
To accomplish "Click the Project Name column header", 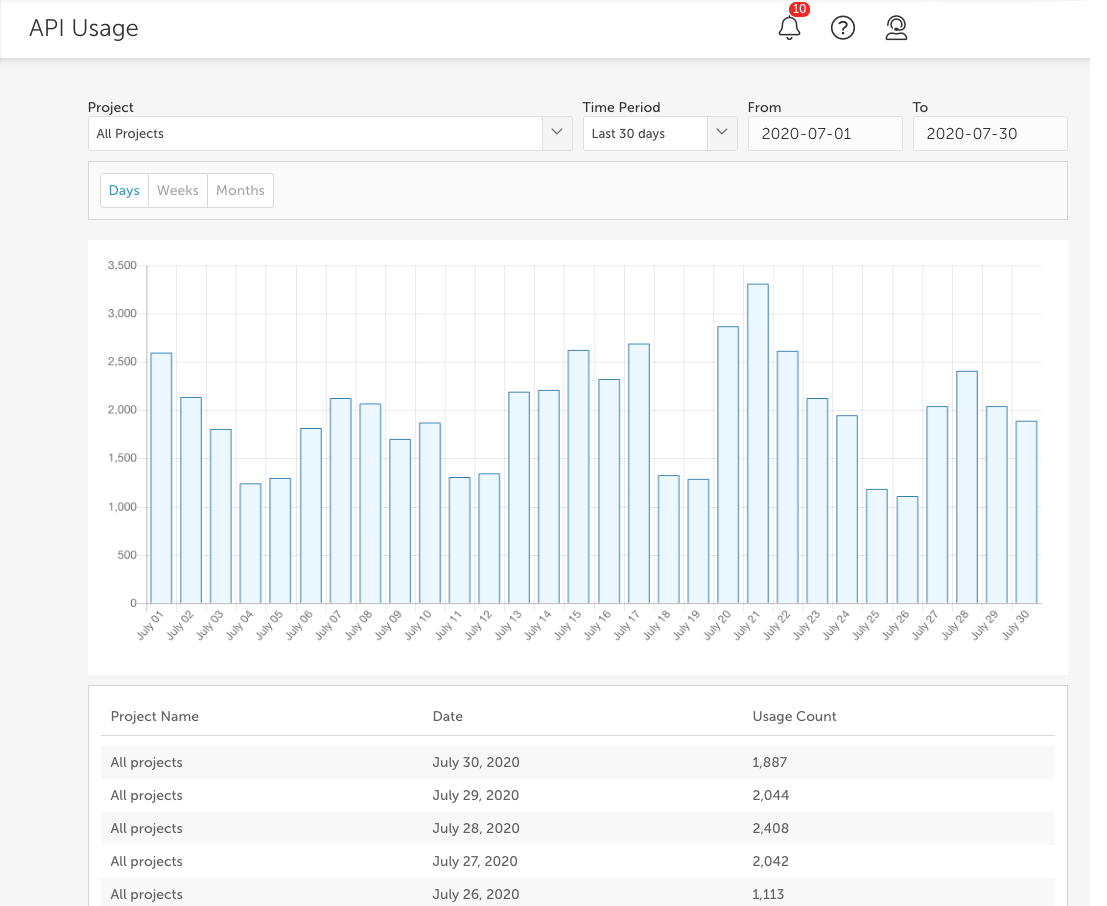I will click(155, 716).
